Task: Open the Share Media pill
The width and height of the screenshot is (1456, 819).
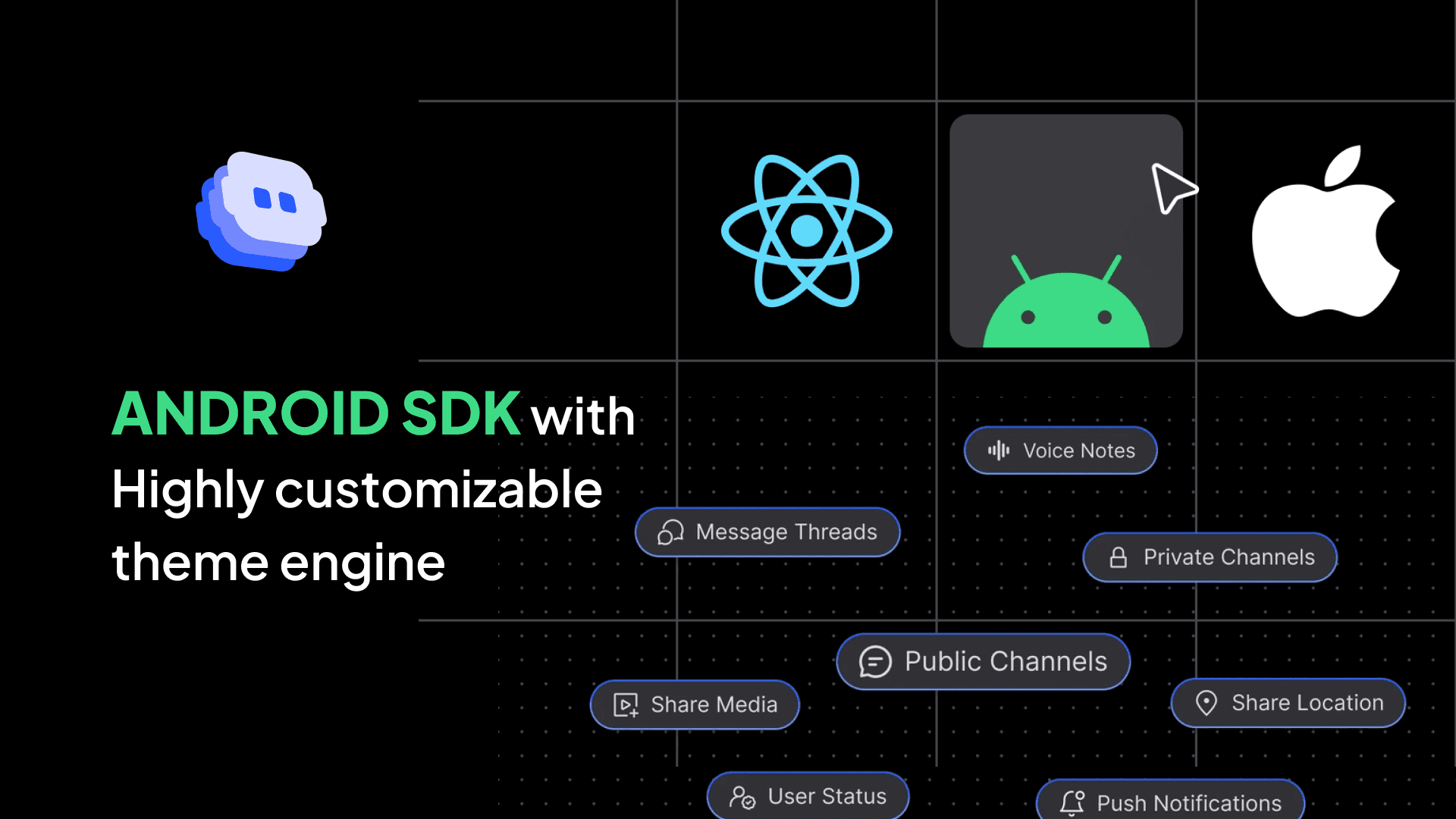Action: pos(695,704)
